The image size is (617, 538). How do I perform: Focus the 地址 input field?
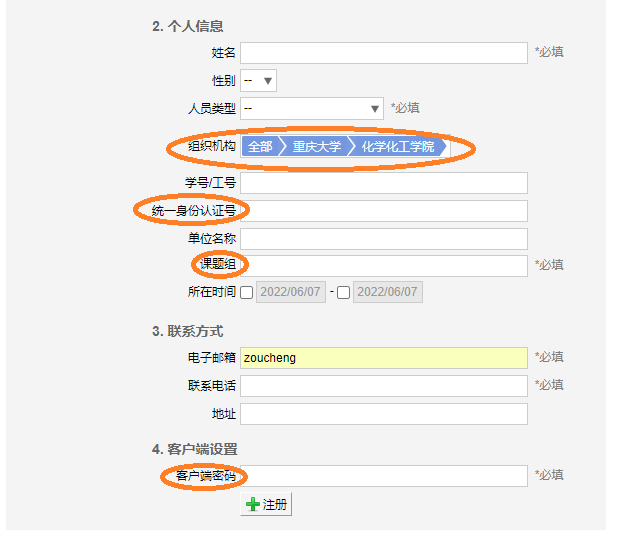[384, 414]
